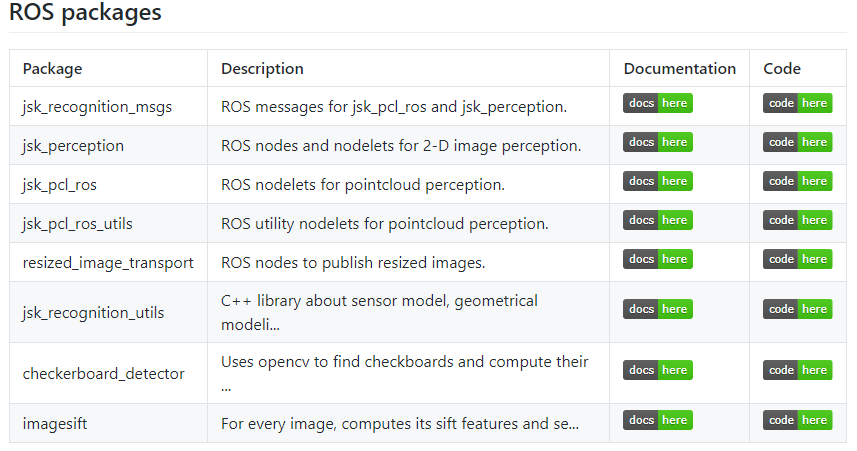Click description 'ROS nodelets for pointcloud perception.'
The width and height of the screenshot is (857, 451).
pos(363,185)
